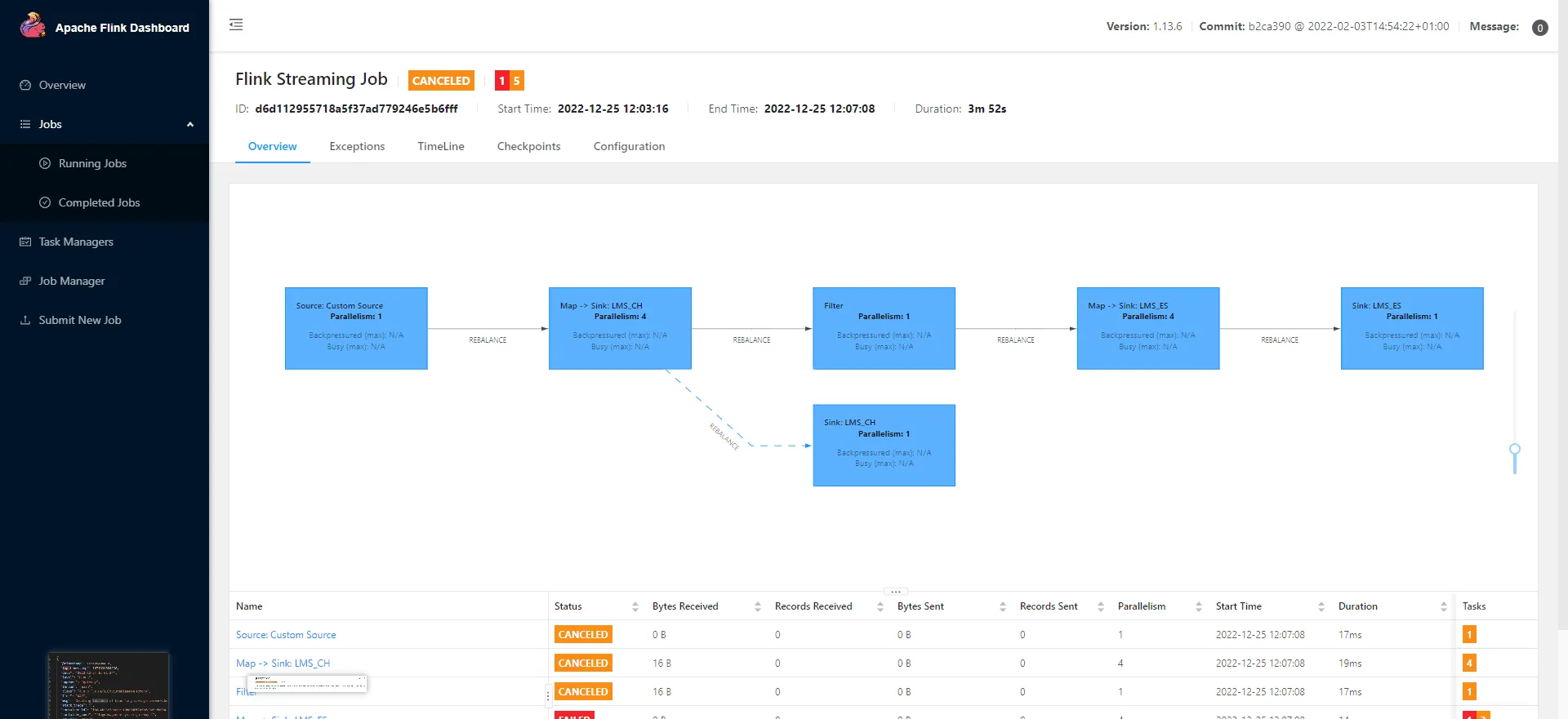This screenshot has width=1568, height=719.
Task: Show the Completed Jobs list
Action: (99, 202)
